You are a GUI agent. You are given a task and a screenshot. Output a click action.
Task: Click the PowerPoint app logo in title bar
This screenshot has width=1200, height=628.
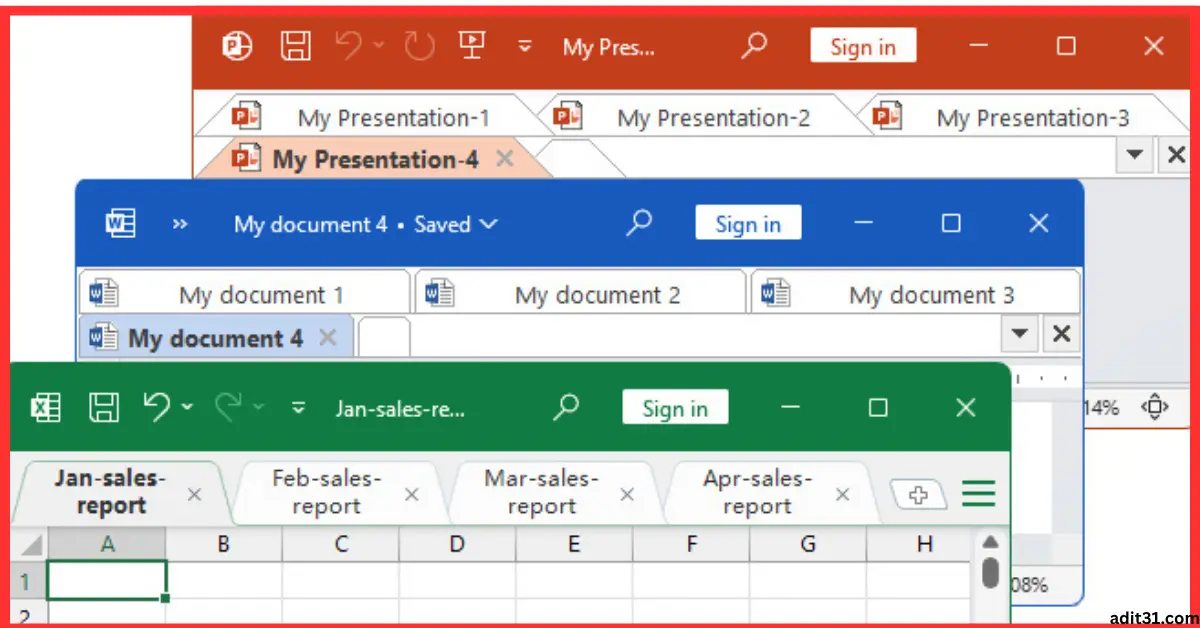point(237,46)
